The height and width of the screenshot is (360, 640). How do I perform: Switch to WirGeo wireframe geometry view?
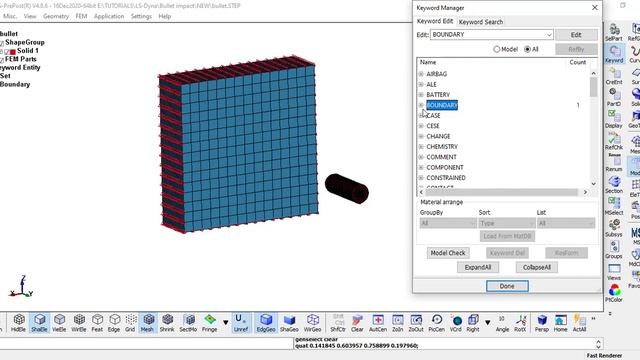coord(313,322)
